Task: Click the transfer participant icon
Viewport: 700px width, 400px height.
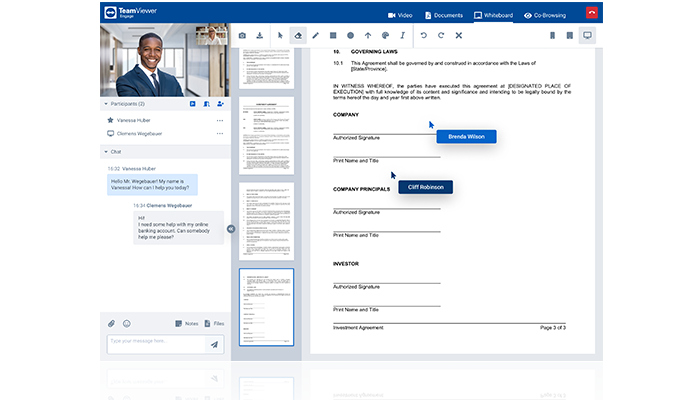Action: click(x=206, y=104)
